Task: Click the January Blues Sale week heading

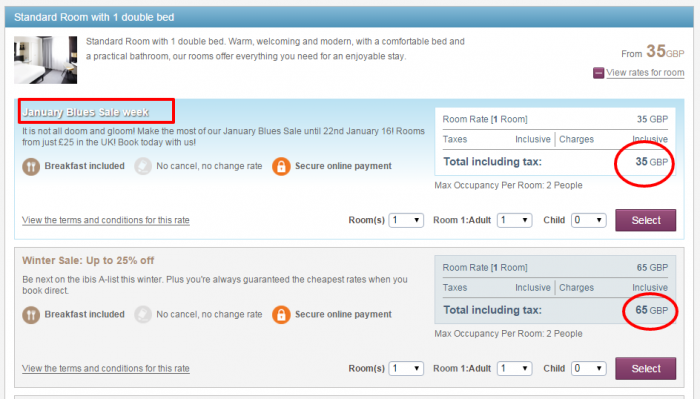Action: point(85,112)
